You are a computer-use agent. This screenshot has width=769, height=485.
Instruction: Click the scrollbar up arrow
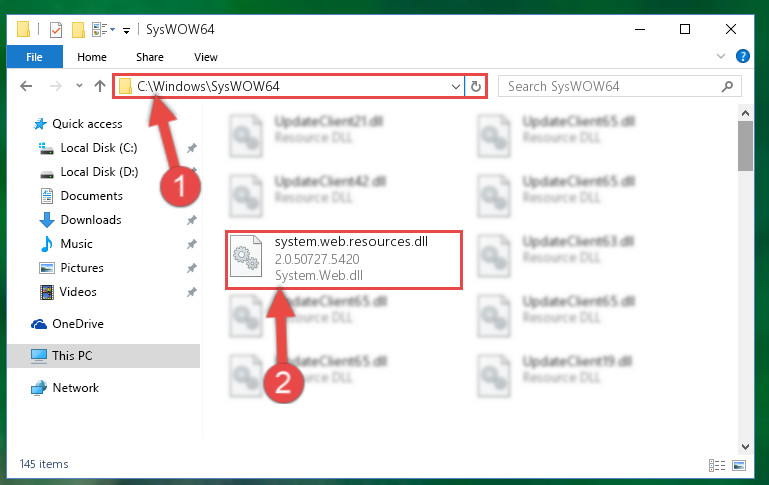[745, 113]
